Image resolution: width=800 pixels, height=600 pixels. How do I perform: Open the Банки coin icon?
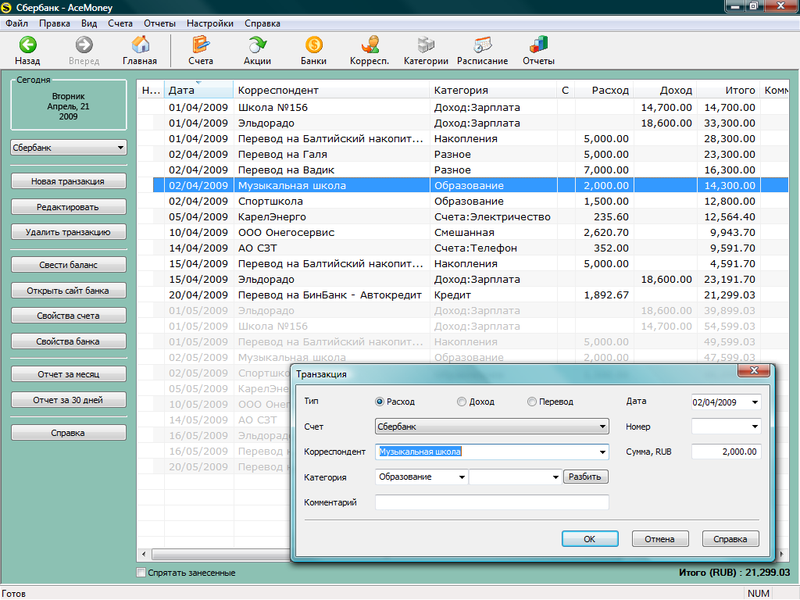(313, 45)
